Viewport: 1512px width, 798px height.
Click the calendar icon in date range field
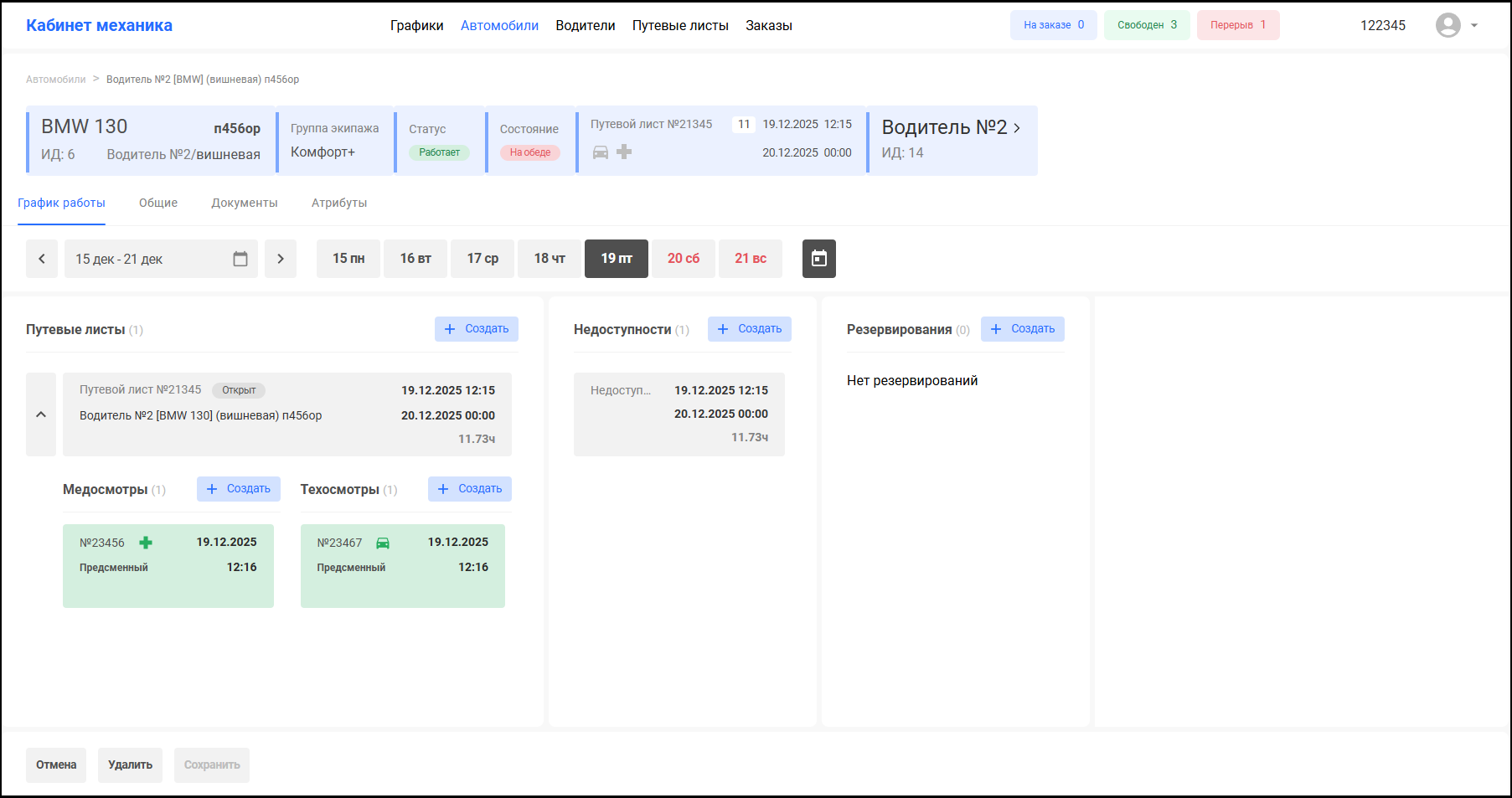[240, 259]
